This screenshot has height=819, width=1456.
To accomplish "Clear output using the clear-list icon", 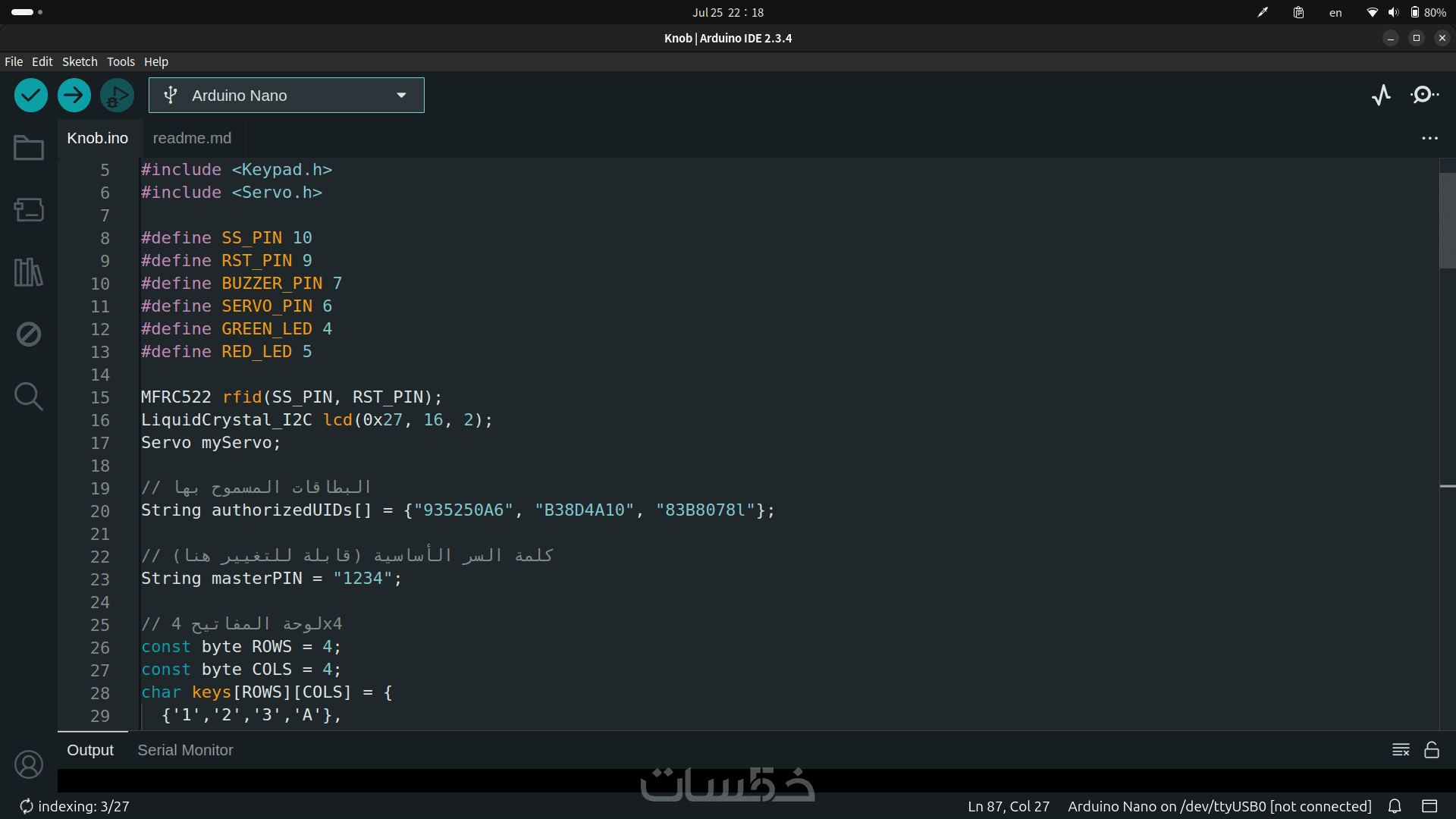I will tap(1401, 750).
